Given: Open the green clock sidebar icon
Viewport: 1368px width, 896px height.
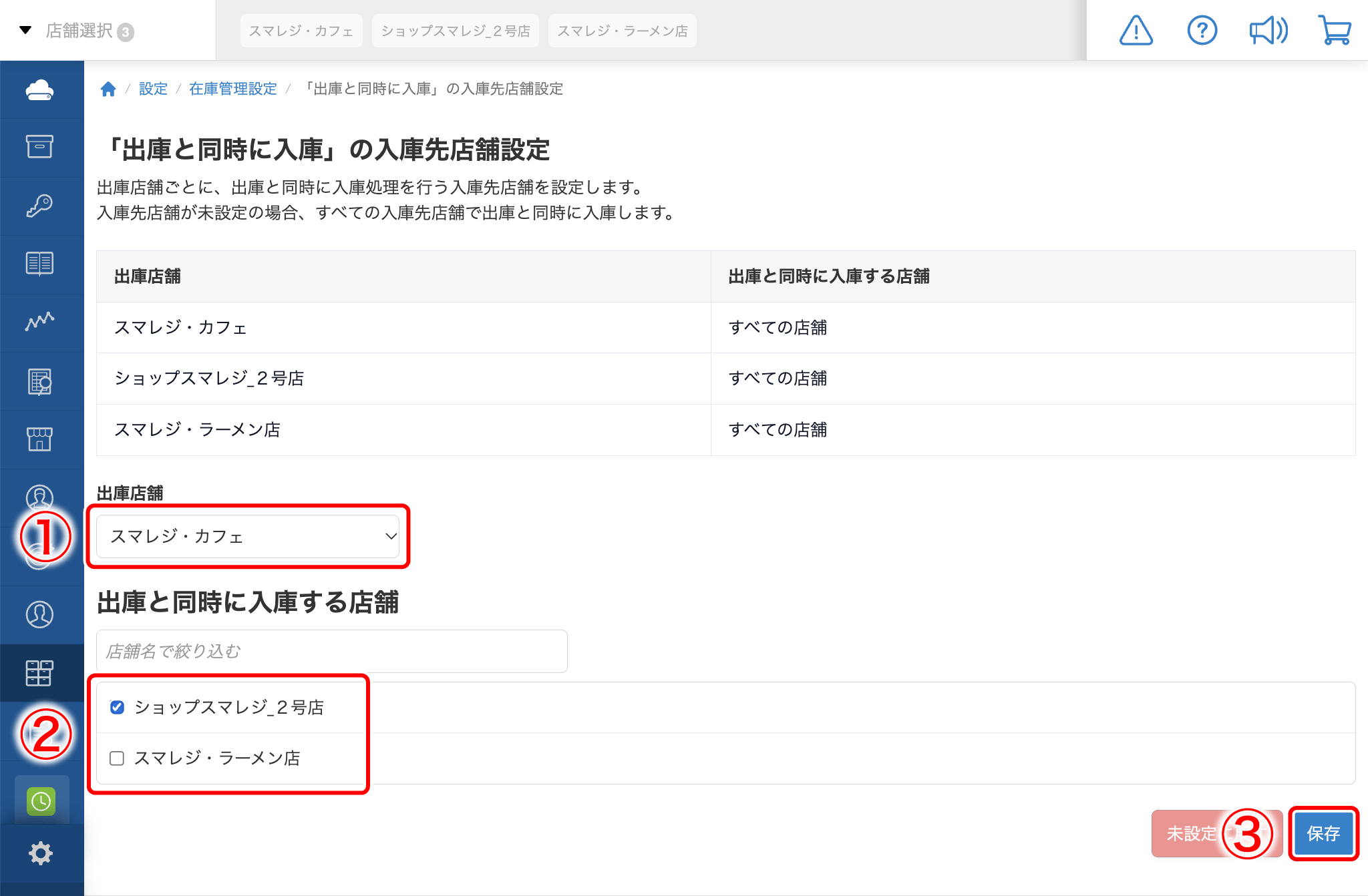Looking at the screenshot, I should coord(41,801).
